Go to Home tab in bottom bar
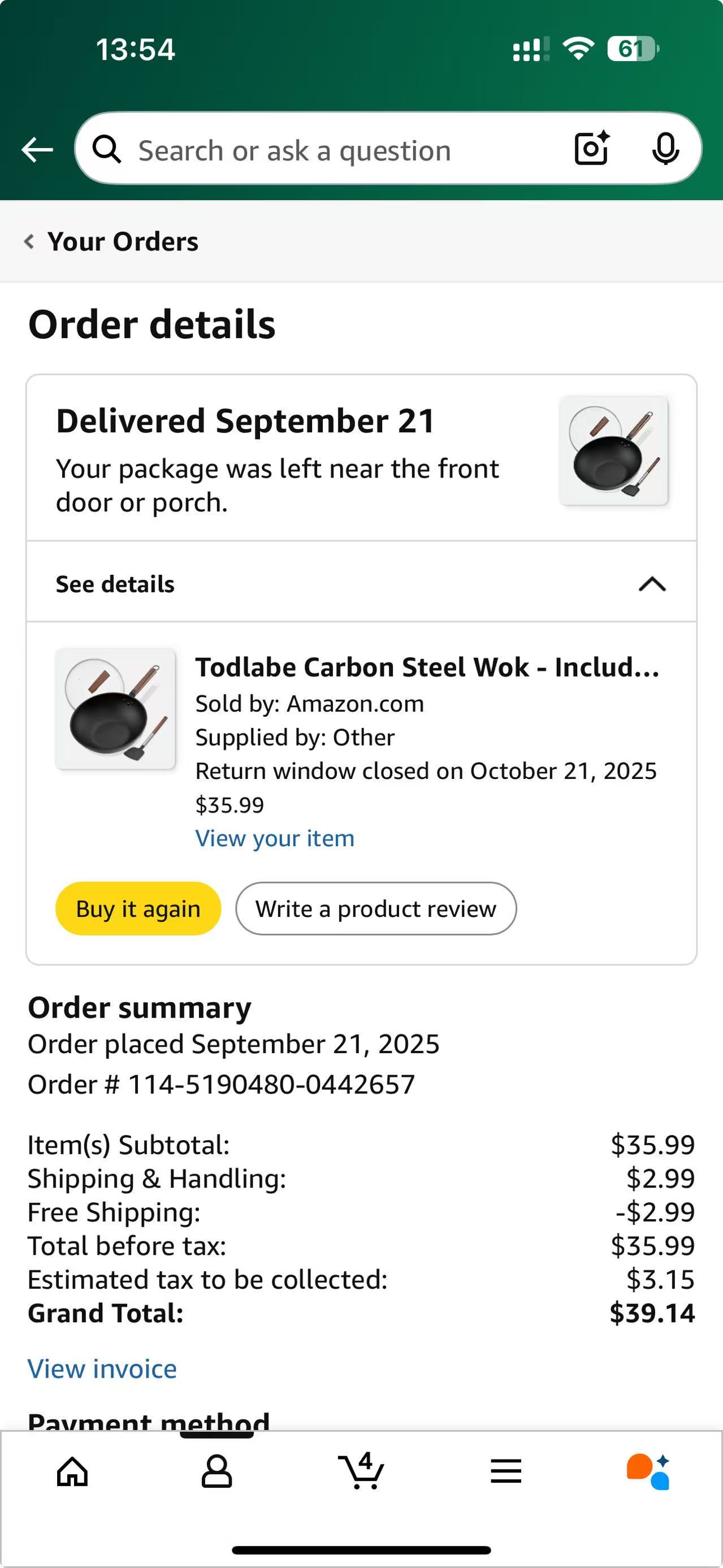Screen dimensions: 723x1568 [72, 1472]
